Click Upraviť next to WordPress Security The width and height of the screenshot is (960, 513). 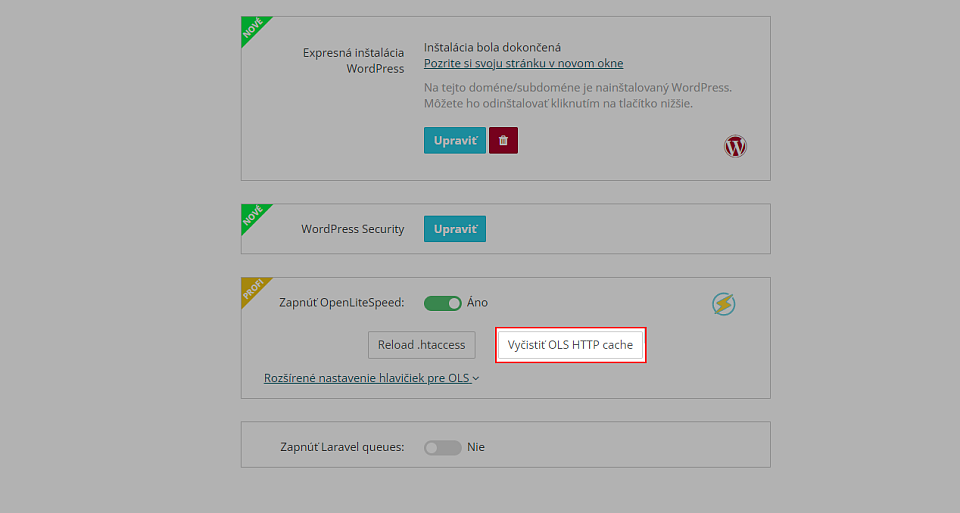pyautogui.click(x=455, y=229)
